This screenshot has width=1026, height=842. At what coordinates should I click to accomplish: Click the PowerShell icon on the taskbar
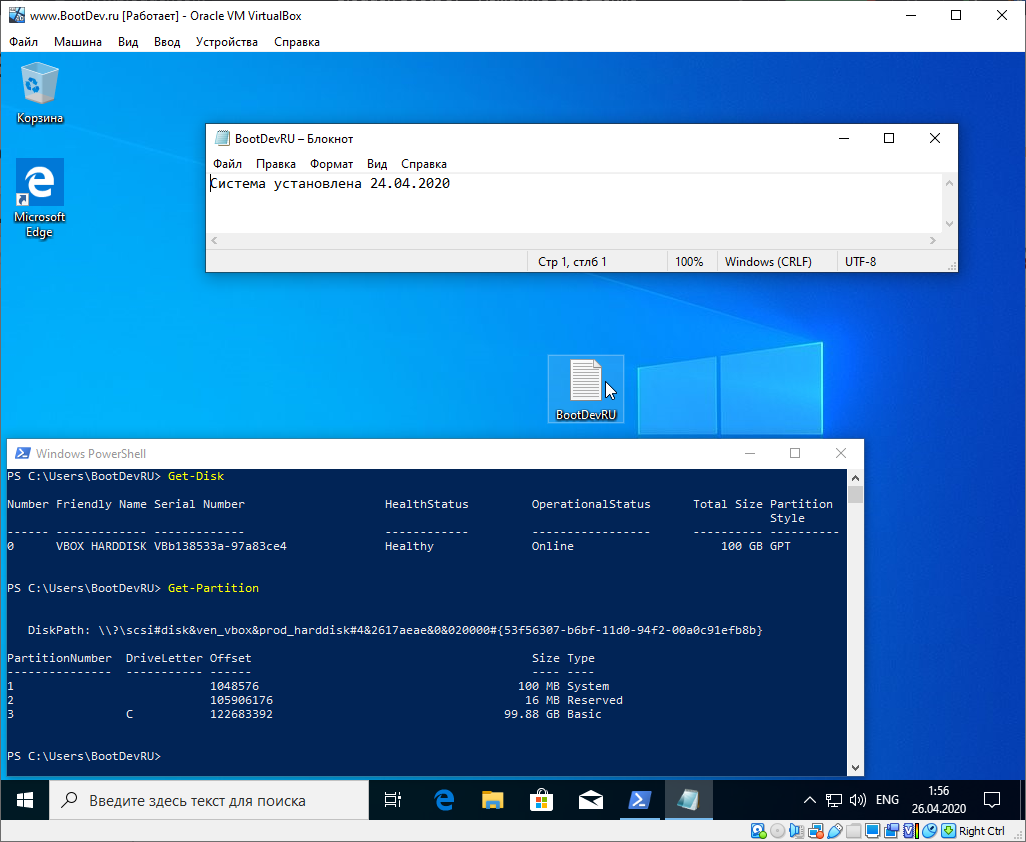tap(640, 800)
